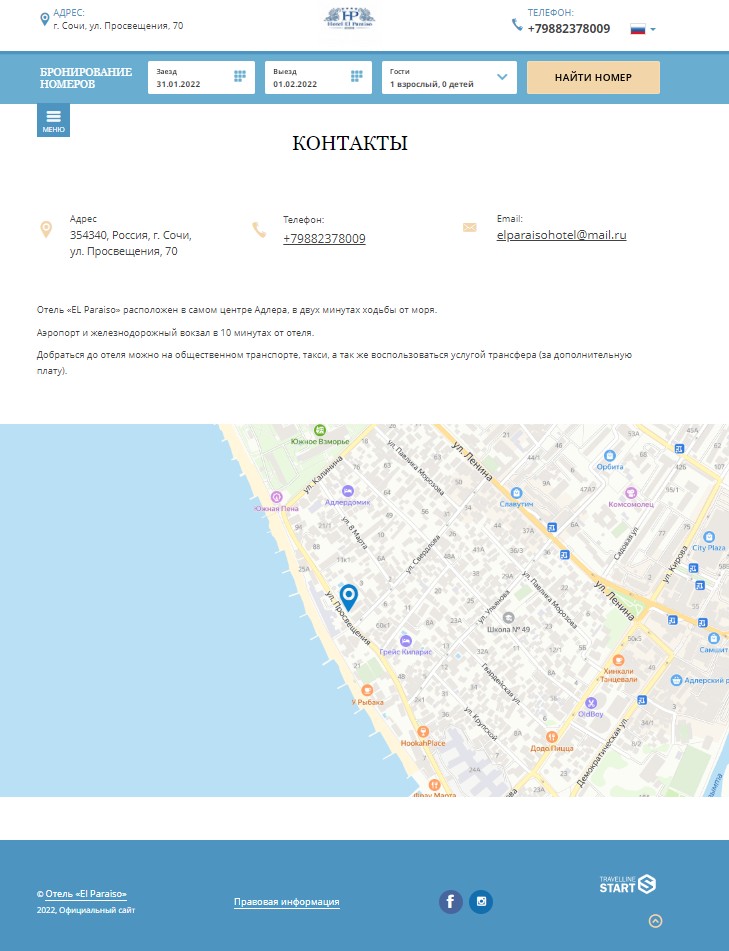
Task: Click Орбита marker on map
Action: click(610, 455)
